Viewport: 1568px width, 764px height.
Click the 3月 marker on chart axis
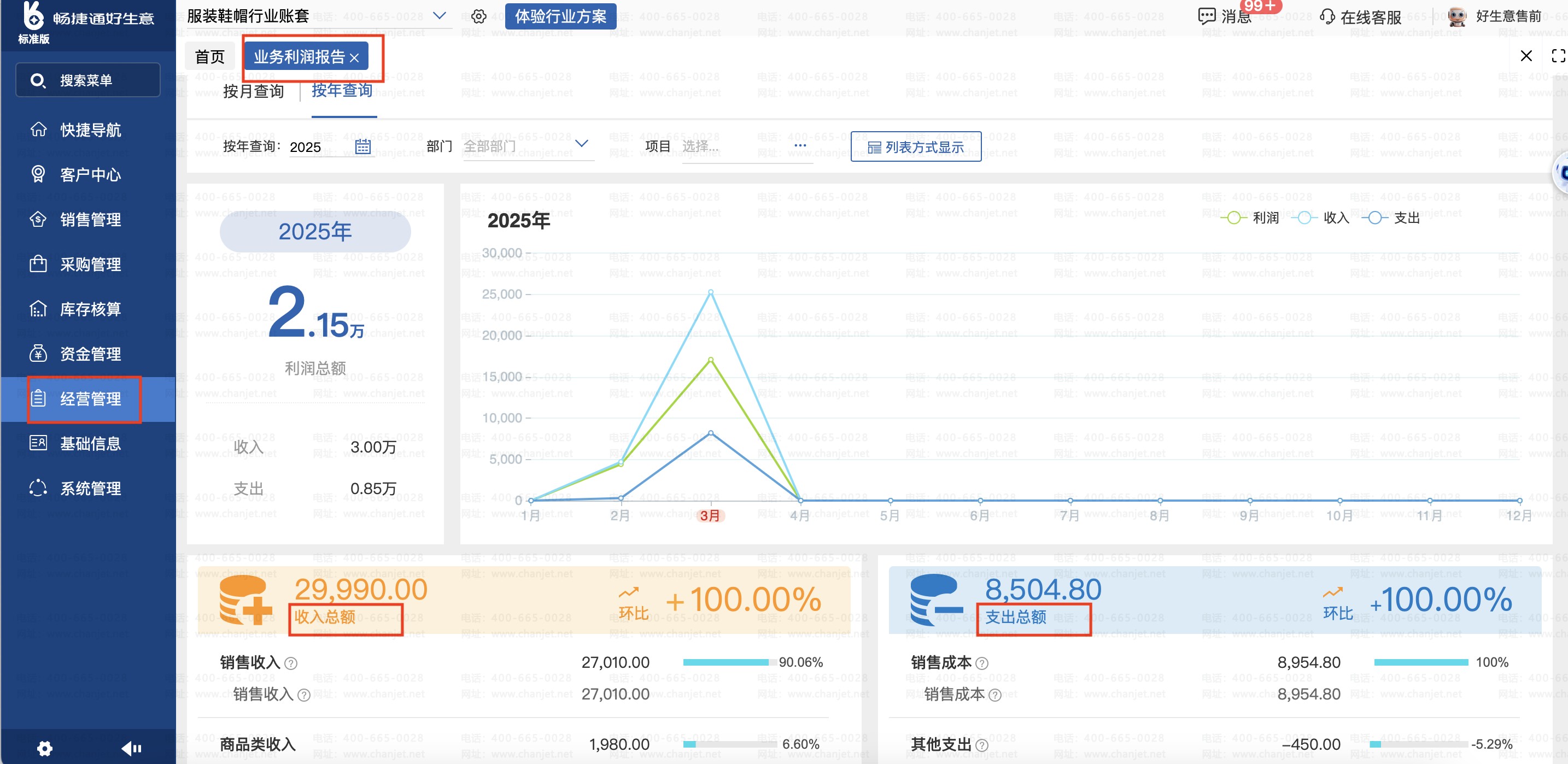tap(710, 516)
